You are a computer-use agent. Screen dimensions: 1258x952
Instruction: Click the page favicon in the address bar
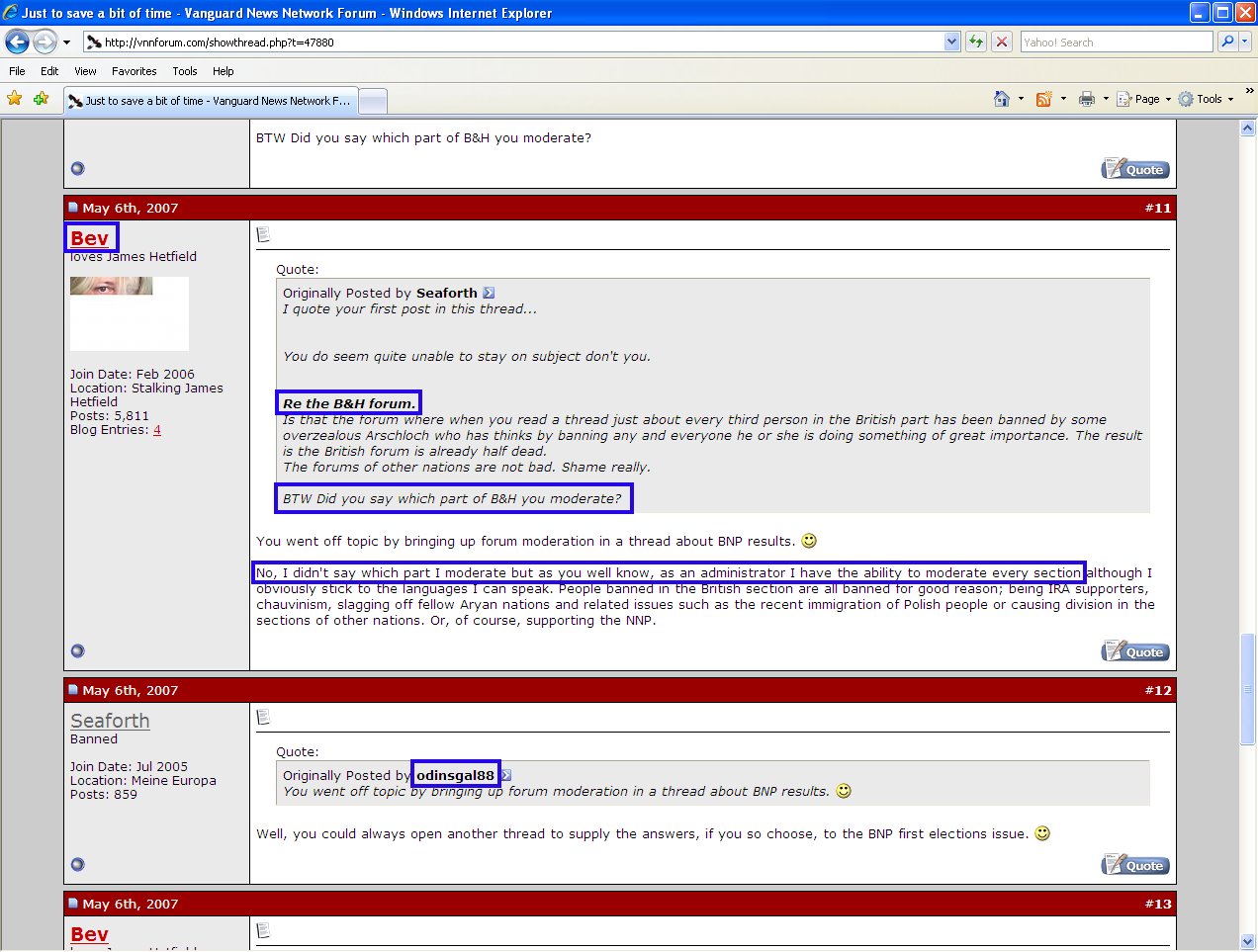(94, 43)
